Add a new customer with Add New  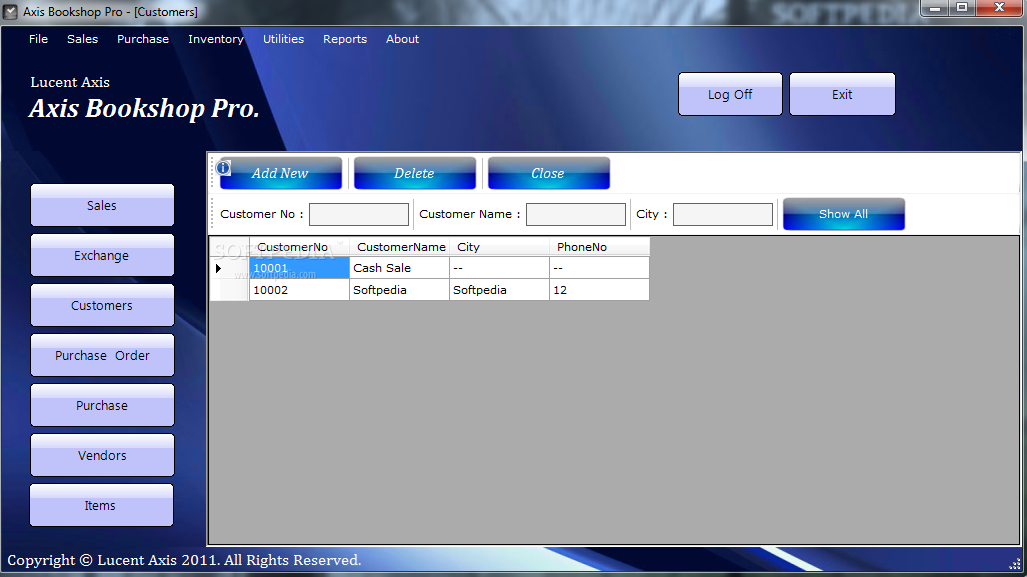(280, 173)
